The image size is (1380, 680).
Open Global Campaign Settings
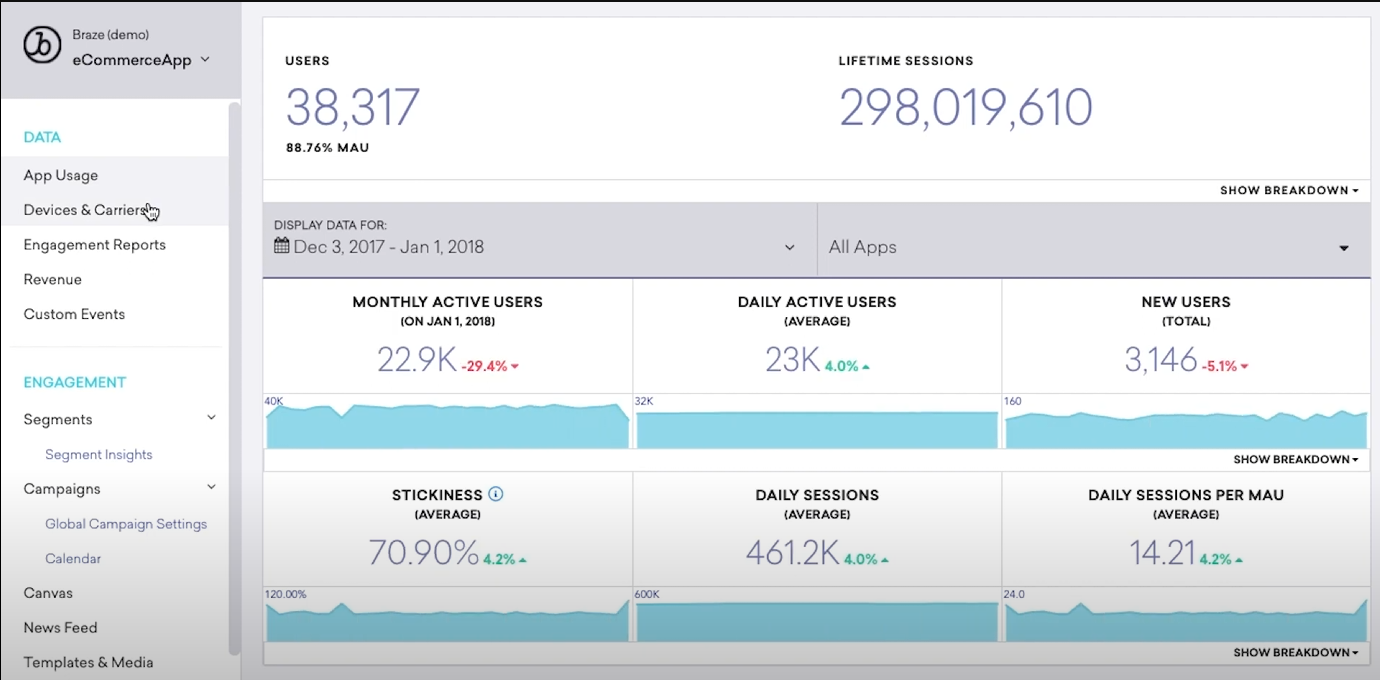coord(126,523)
